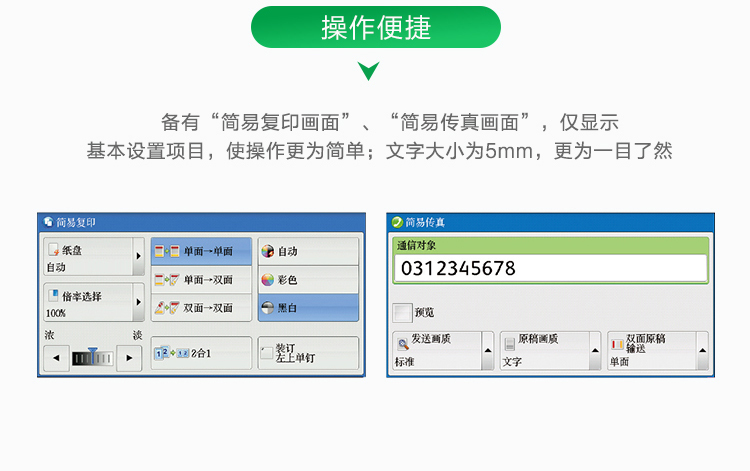Screen dimensions: 750x471
Task: Open the 双面原稿输送 duplex setting
Action: pos(652,351)
